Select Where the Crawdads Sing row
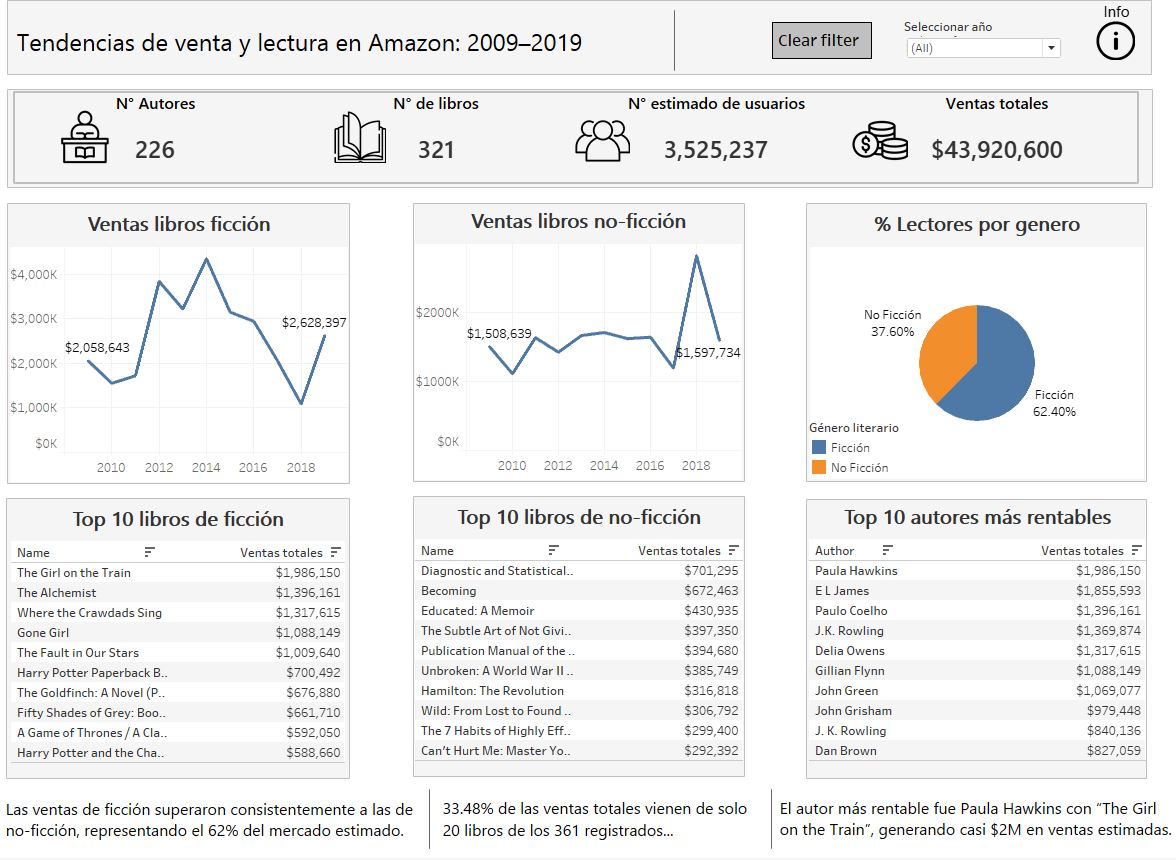 pyautogui.click(x=178, y=613)
